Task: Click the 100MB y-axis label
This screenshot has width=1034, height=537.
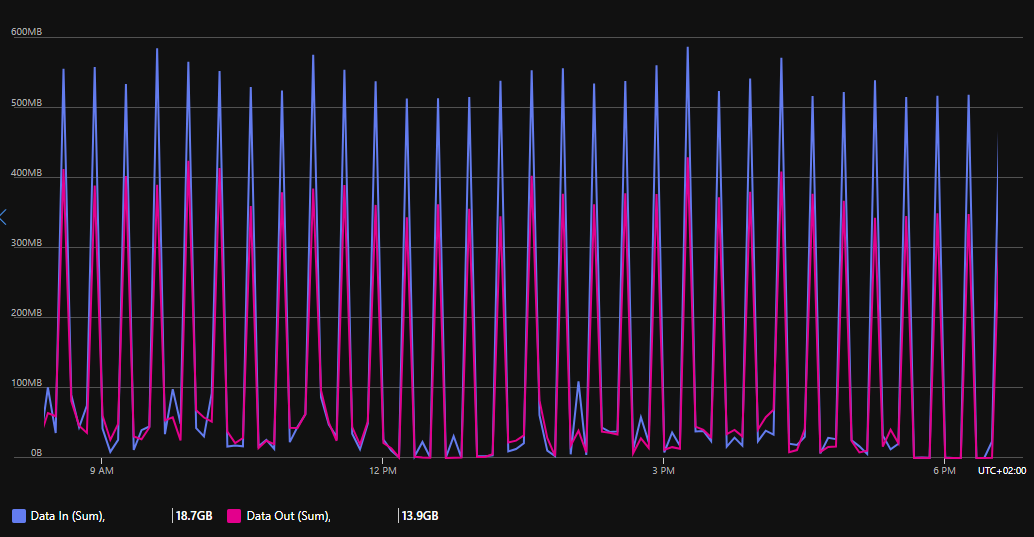Action: point(26,383)
